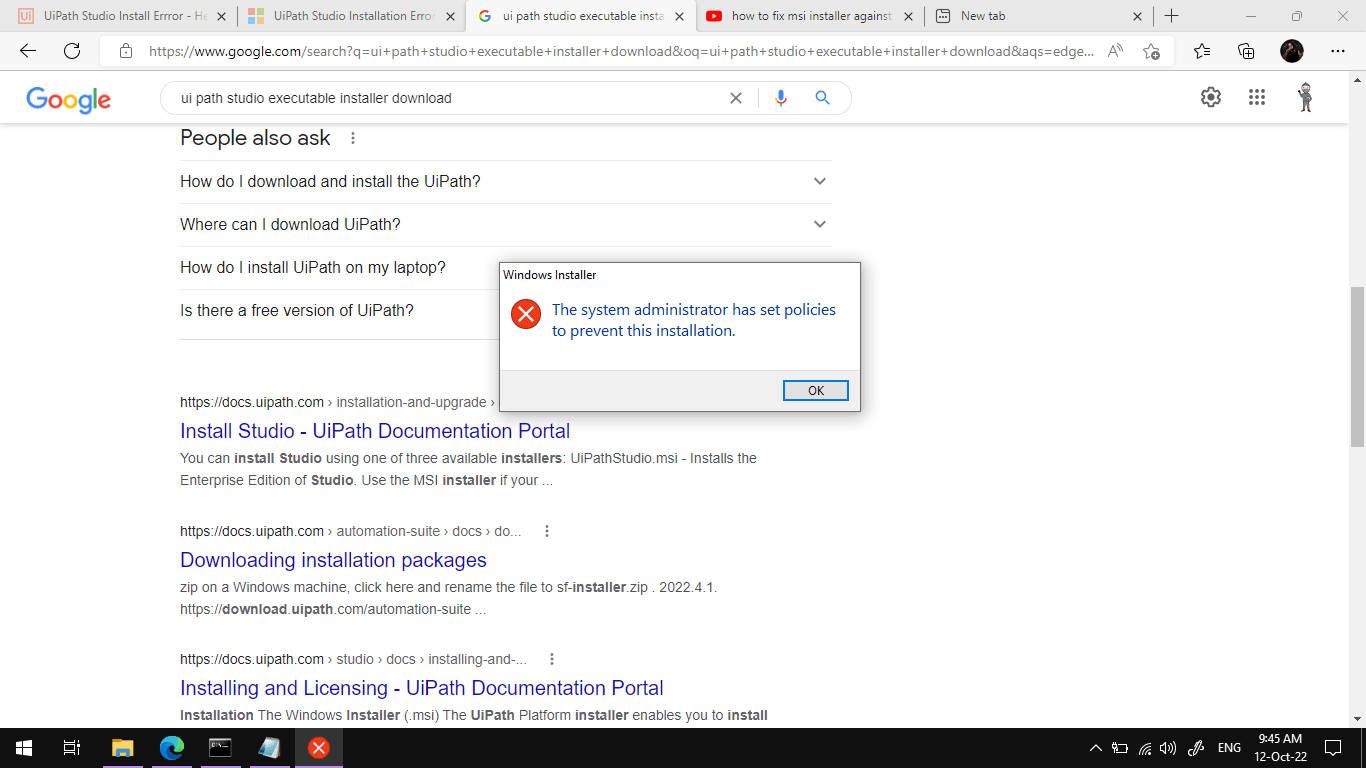Click the Google search input field
This screenshot has height=768, width=1366.
450,98
